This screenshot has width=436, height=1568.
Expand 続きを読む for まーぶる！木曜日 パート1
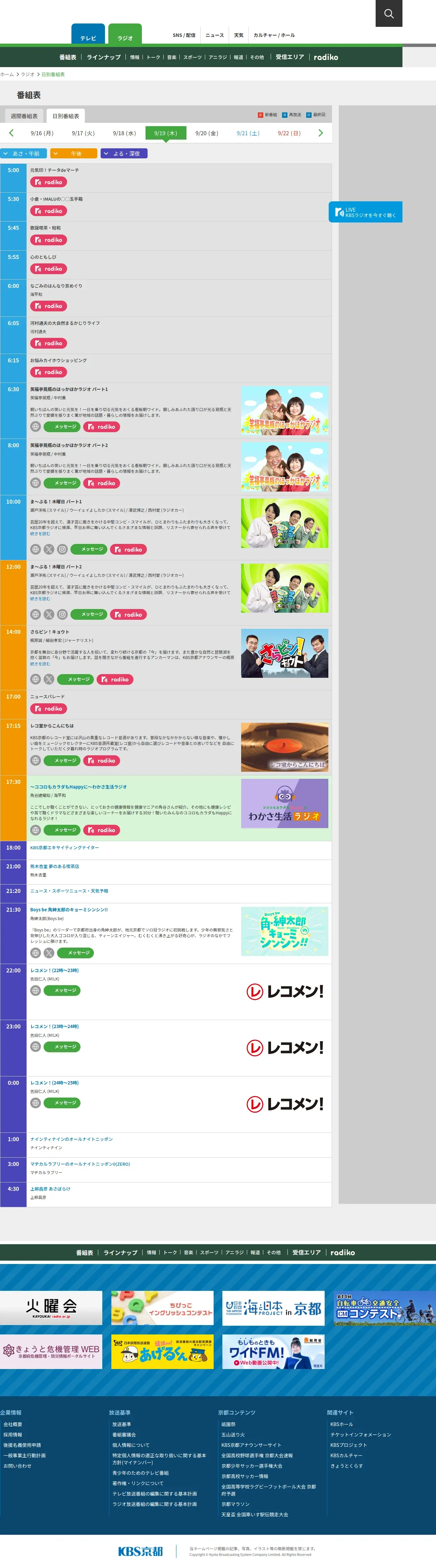coord(40,534)
